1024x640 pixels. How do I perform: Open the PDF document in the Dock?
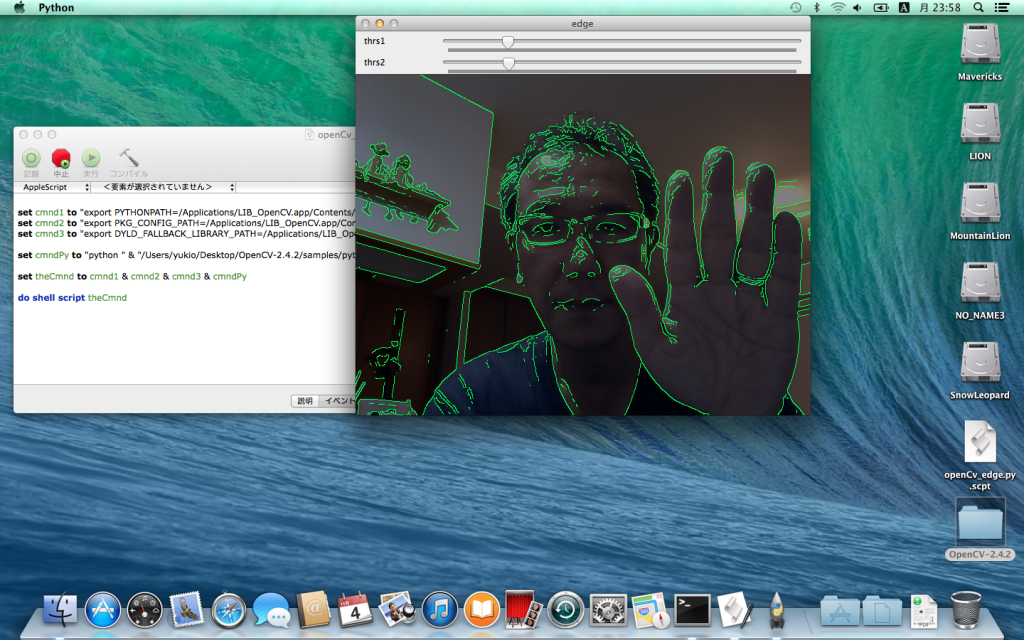tap(924, 611)
